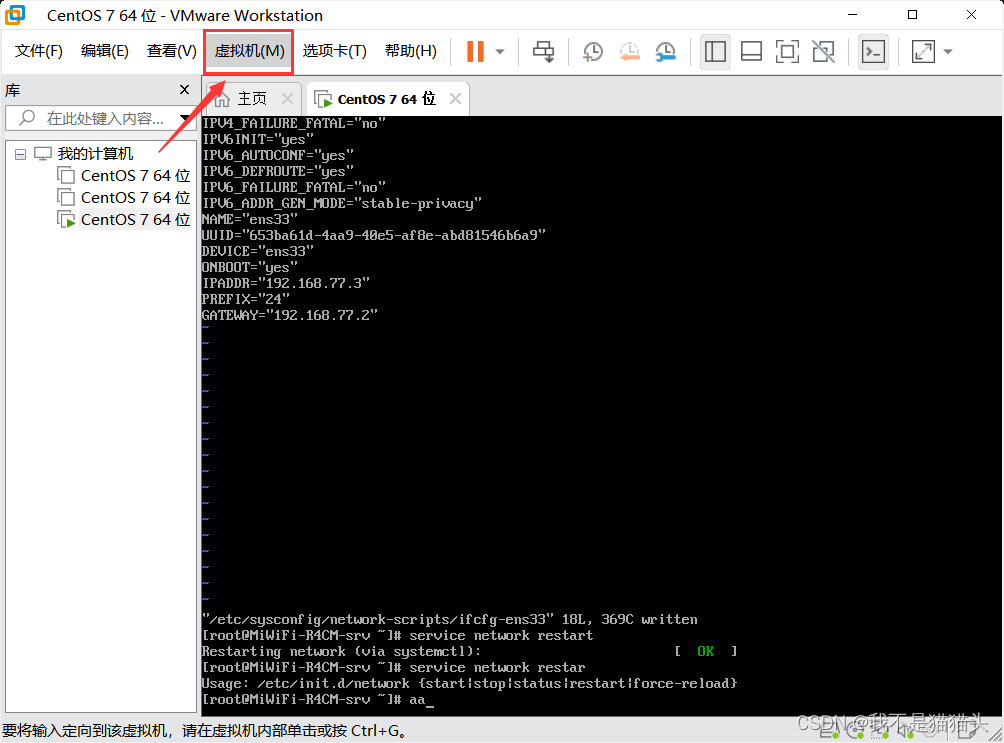Minimize the VMware Workstation window
1004x743 pixels.
click(x=852, y=15)
